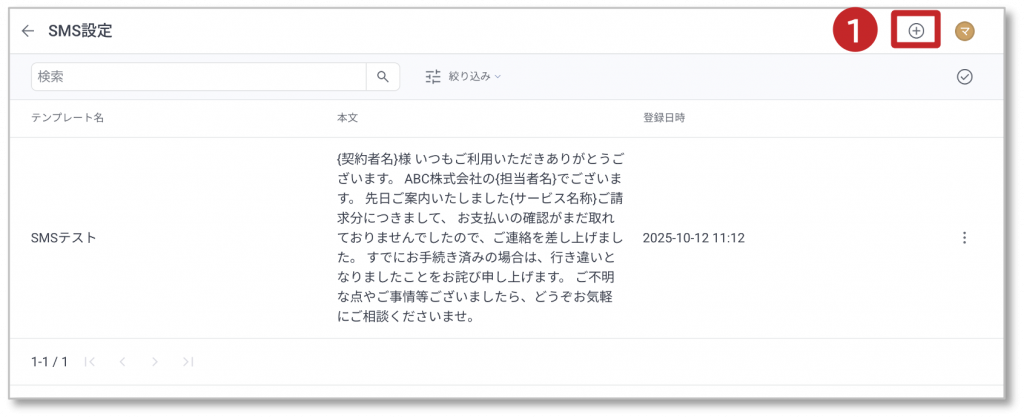Click the magnifying glass search button

pyautogui.click(x=383, y=76)
